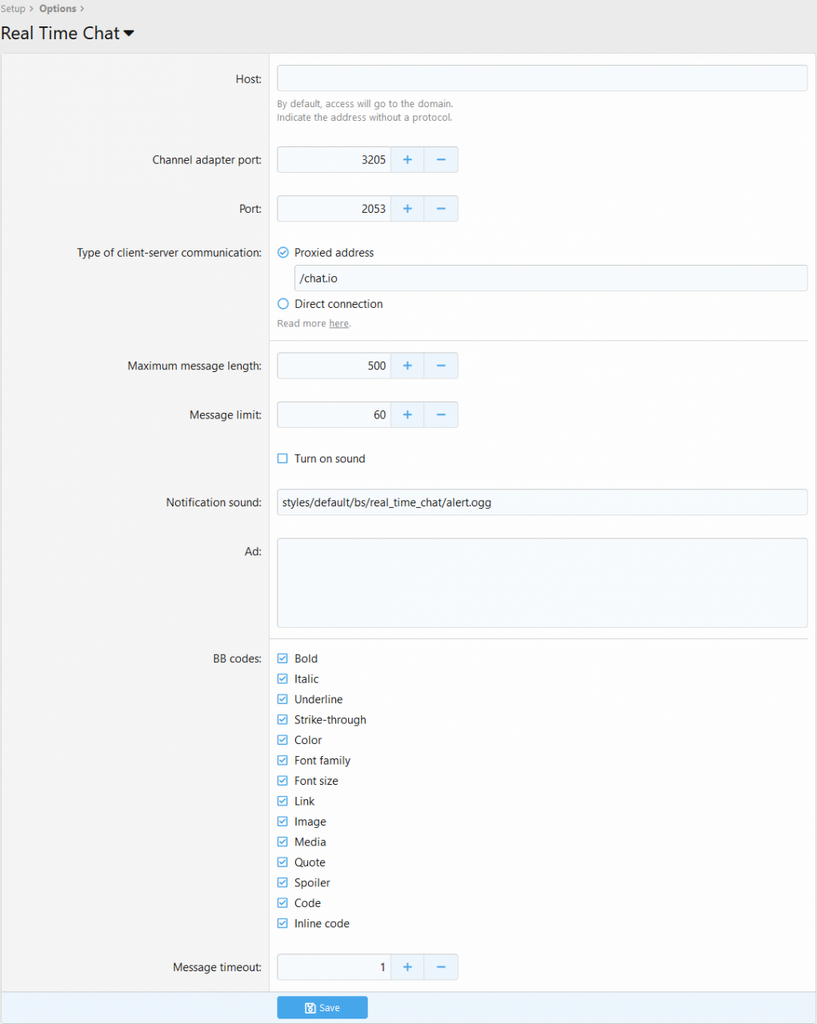Increase the Message timeout value

[407, 967]
